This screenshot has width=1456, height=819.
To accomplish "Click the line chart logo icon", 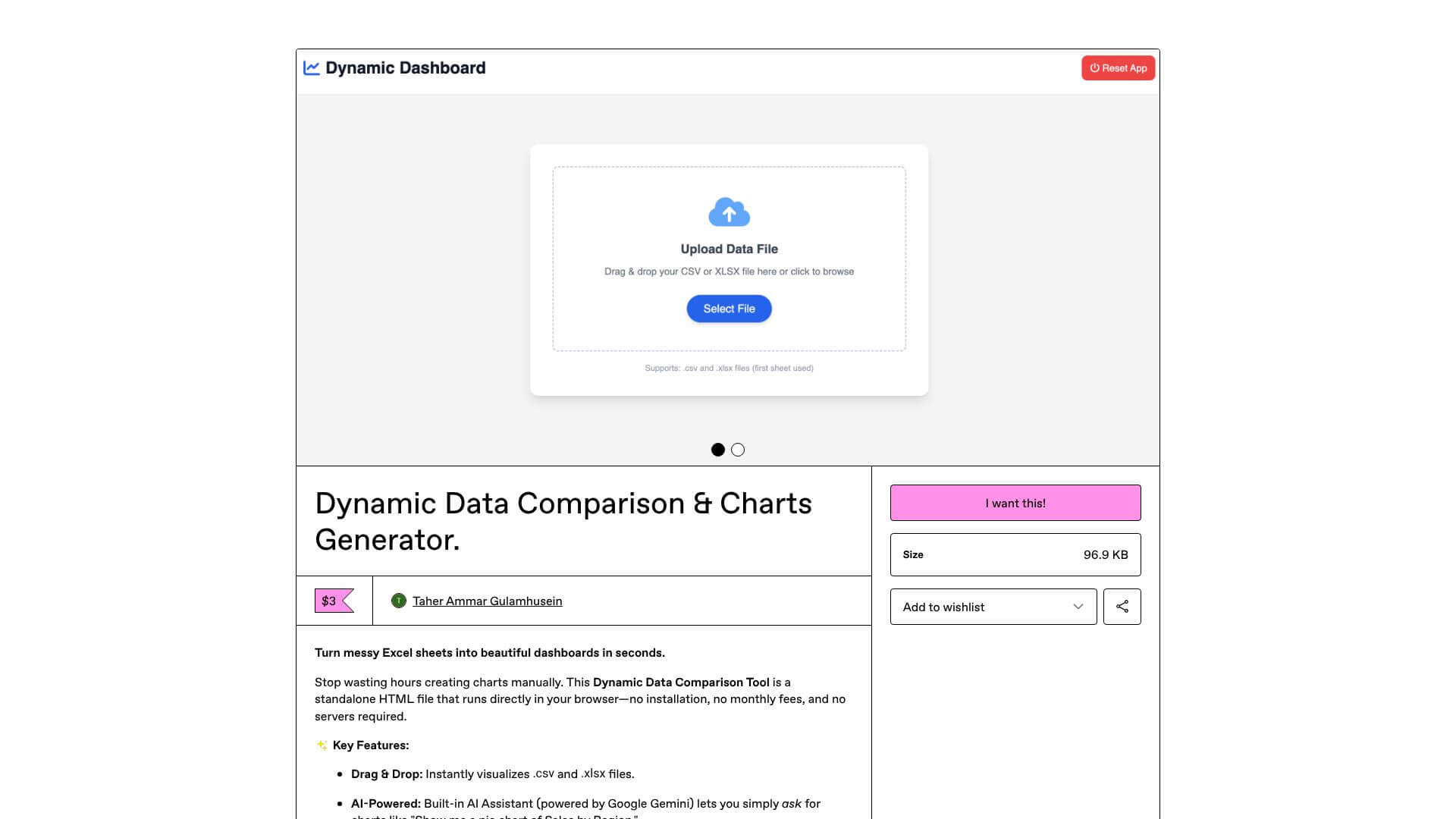I will 311,68.
